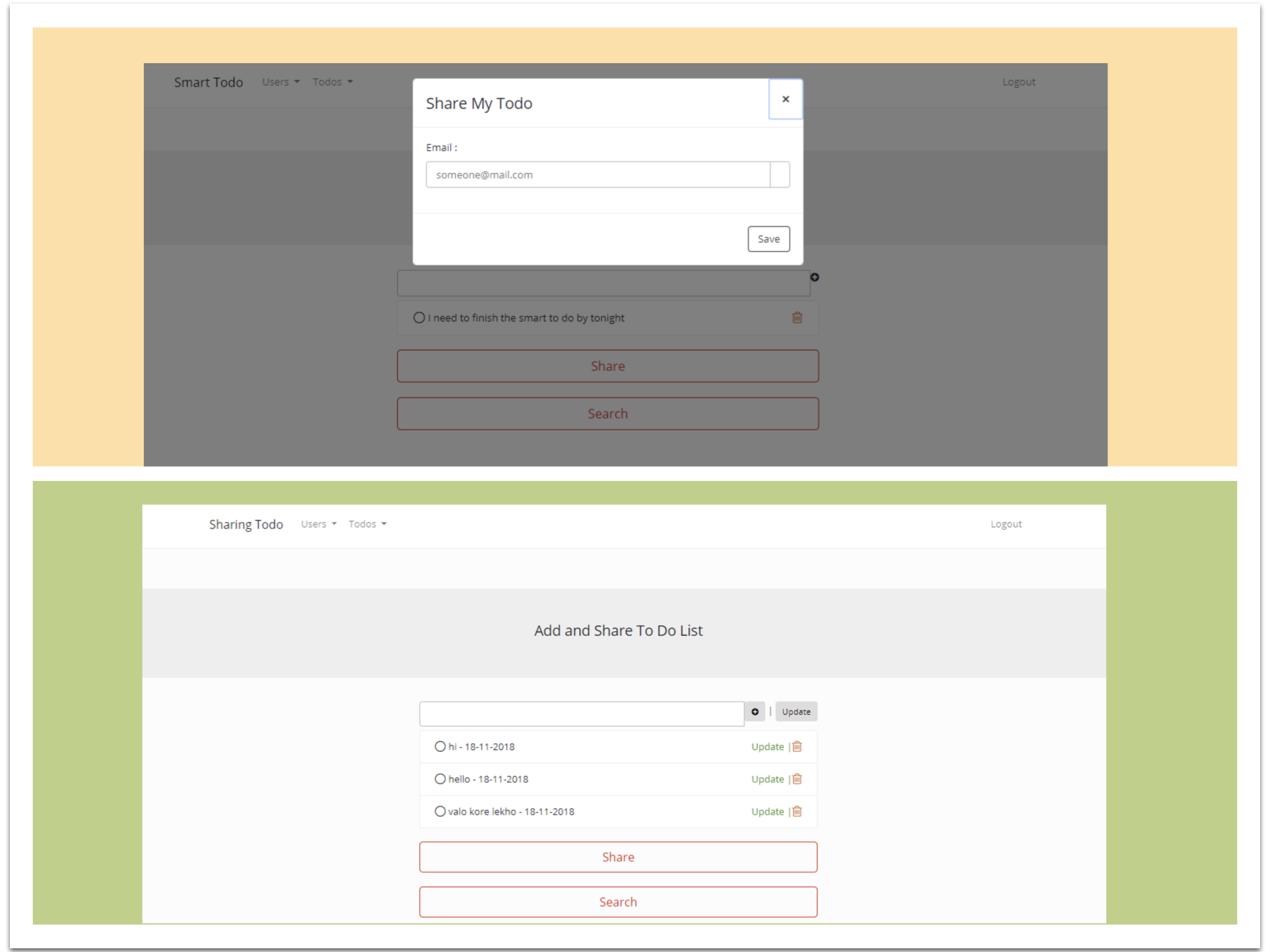Focus the someone@mail.com email field
The image size is (1270, 952).
point(598,175)
